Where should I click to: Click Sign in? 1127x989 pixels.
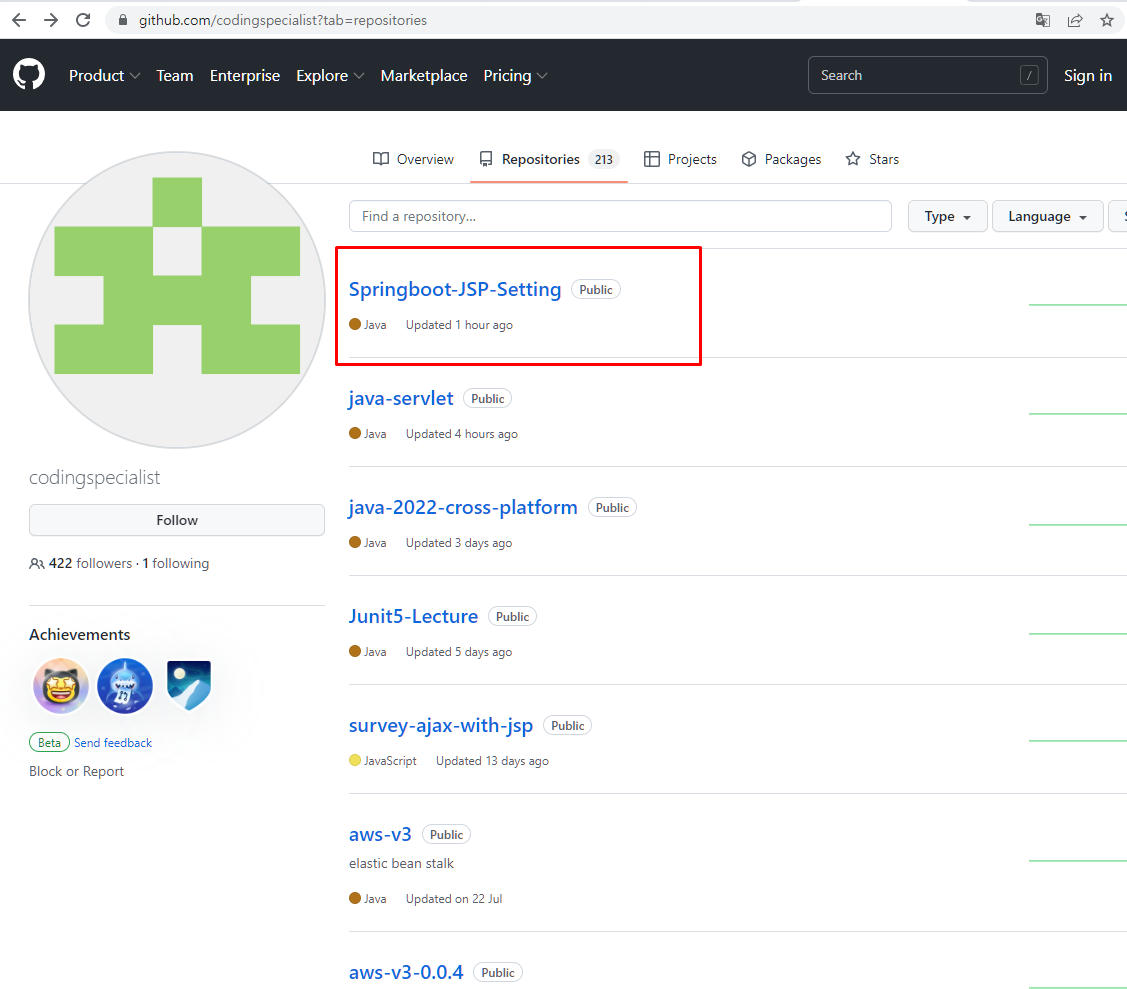pyautogui.click(x=1087, y=75)
